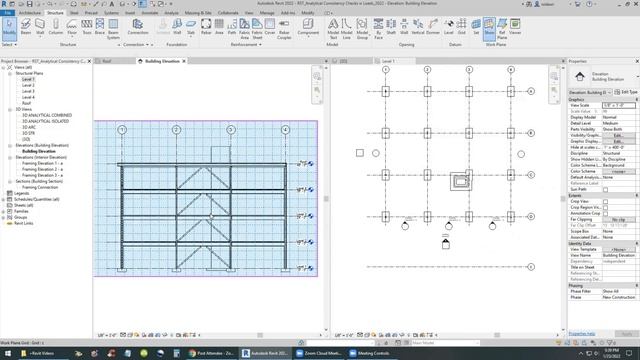Viewport: 640px width, 360px height.
Task: Collapse the 3D Views tree node
Action: 10,109
